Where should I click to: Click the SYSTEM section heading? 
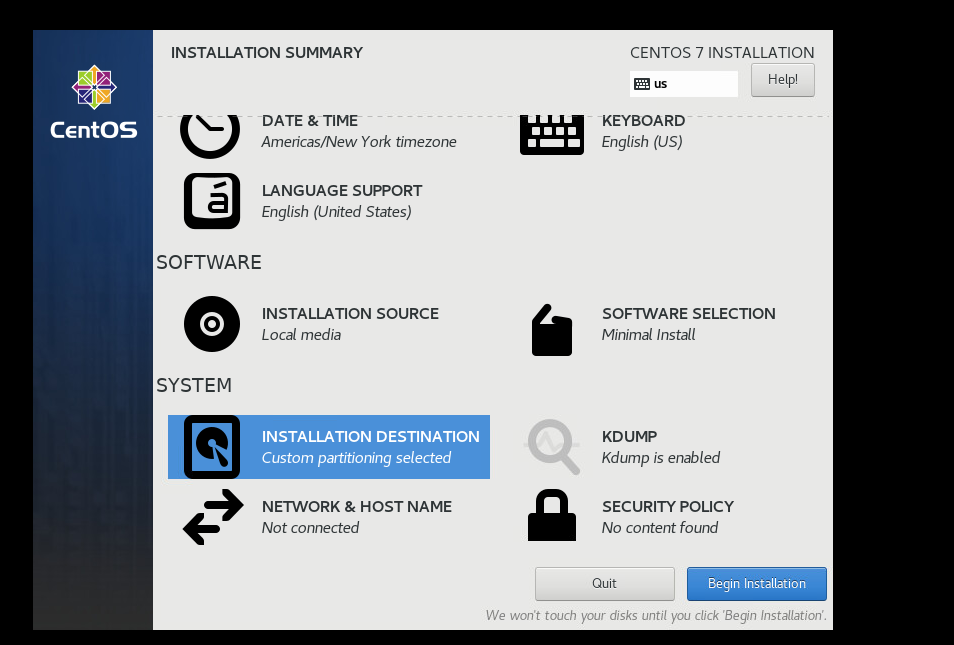pos(194,385)
